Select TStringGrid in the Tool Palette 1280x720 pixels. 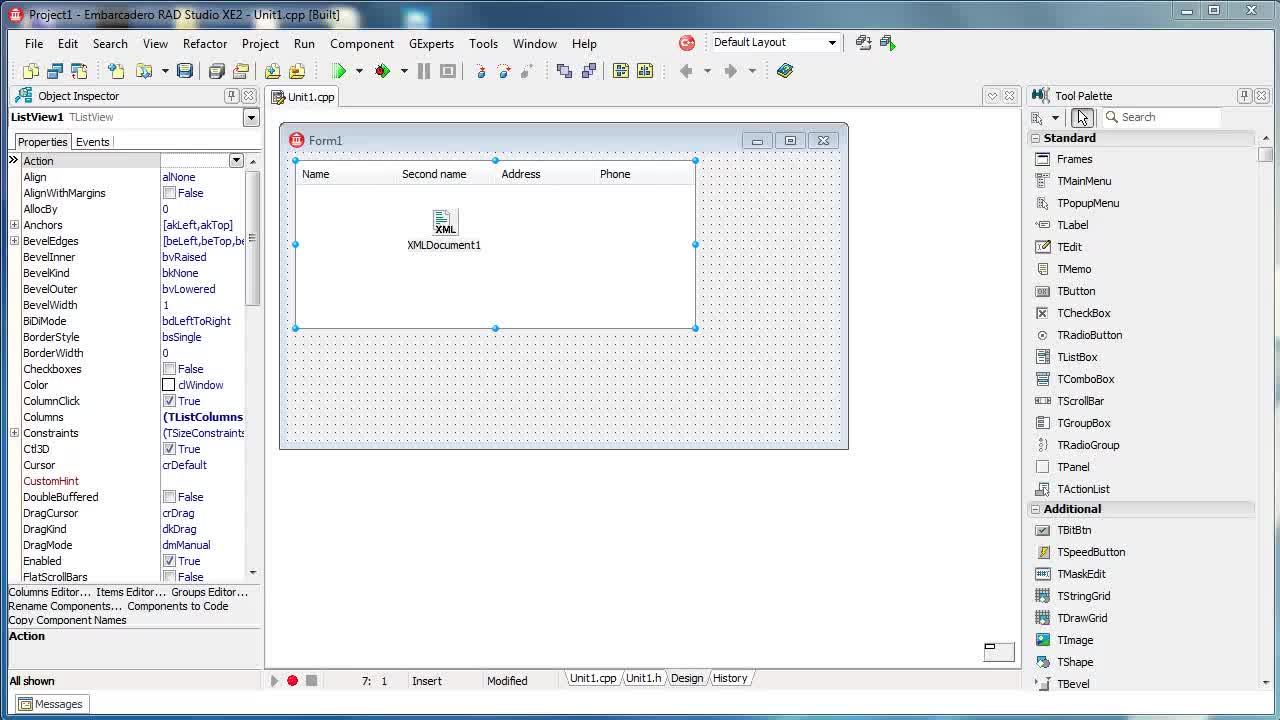1083,596
